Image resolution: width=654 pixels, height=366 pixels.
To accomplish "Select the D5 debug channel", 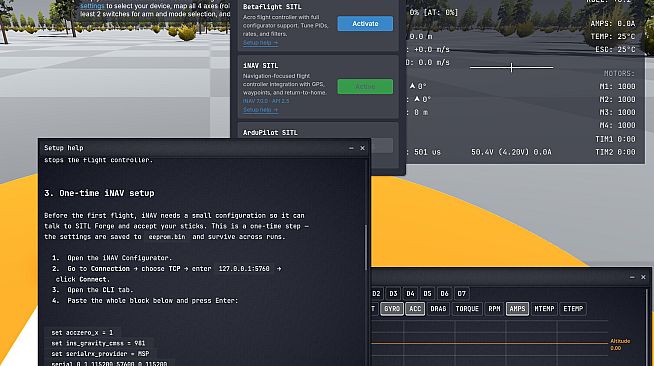I will (x=428, y=293).
